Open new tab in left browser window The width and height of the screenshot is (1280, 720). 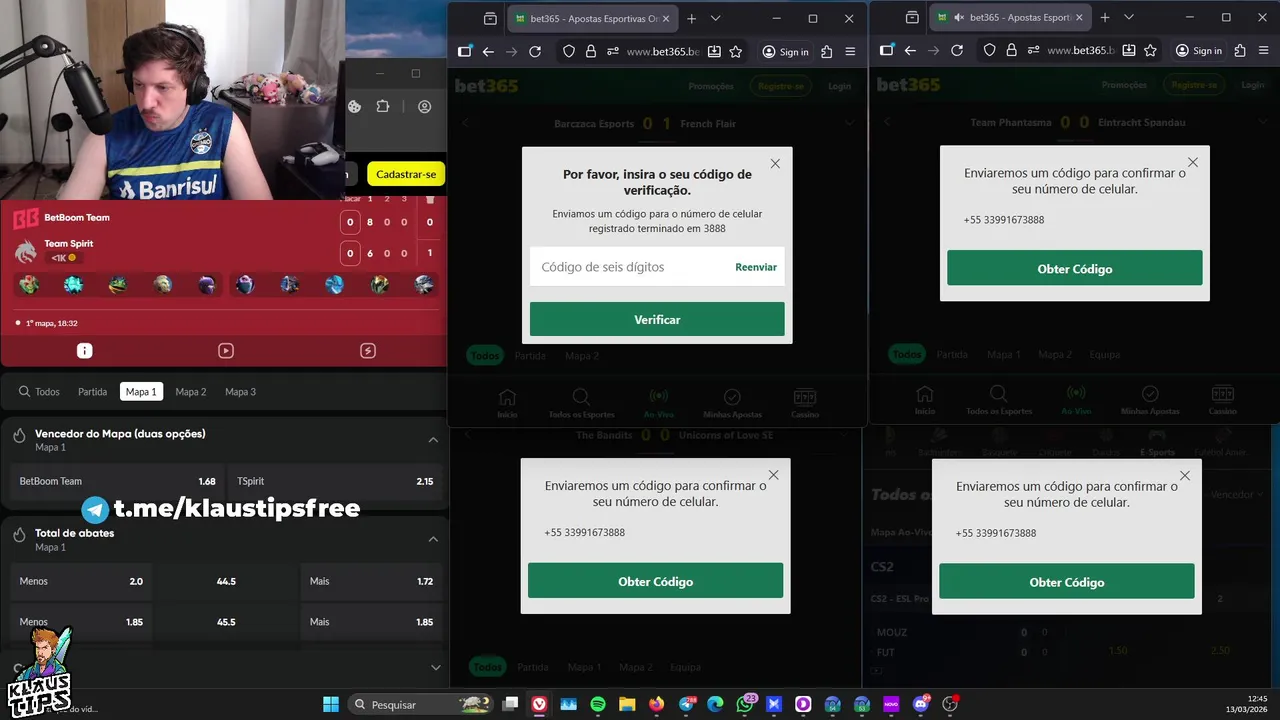(x=691, y=18)
